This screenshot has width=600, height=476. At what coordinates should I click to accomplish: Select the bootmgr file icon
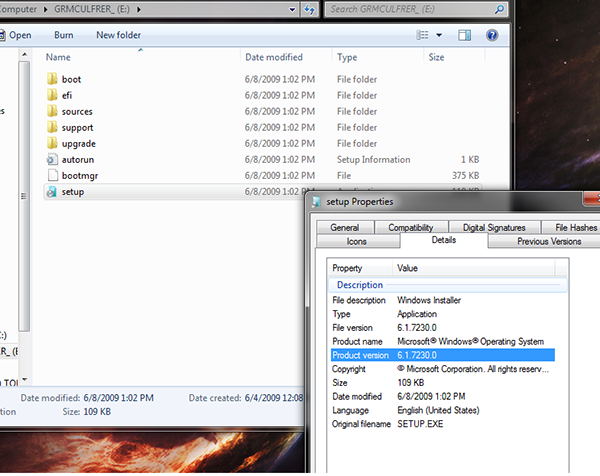point(52,176)
